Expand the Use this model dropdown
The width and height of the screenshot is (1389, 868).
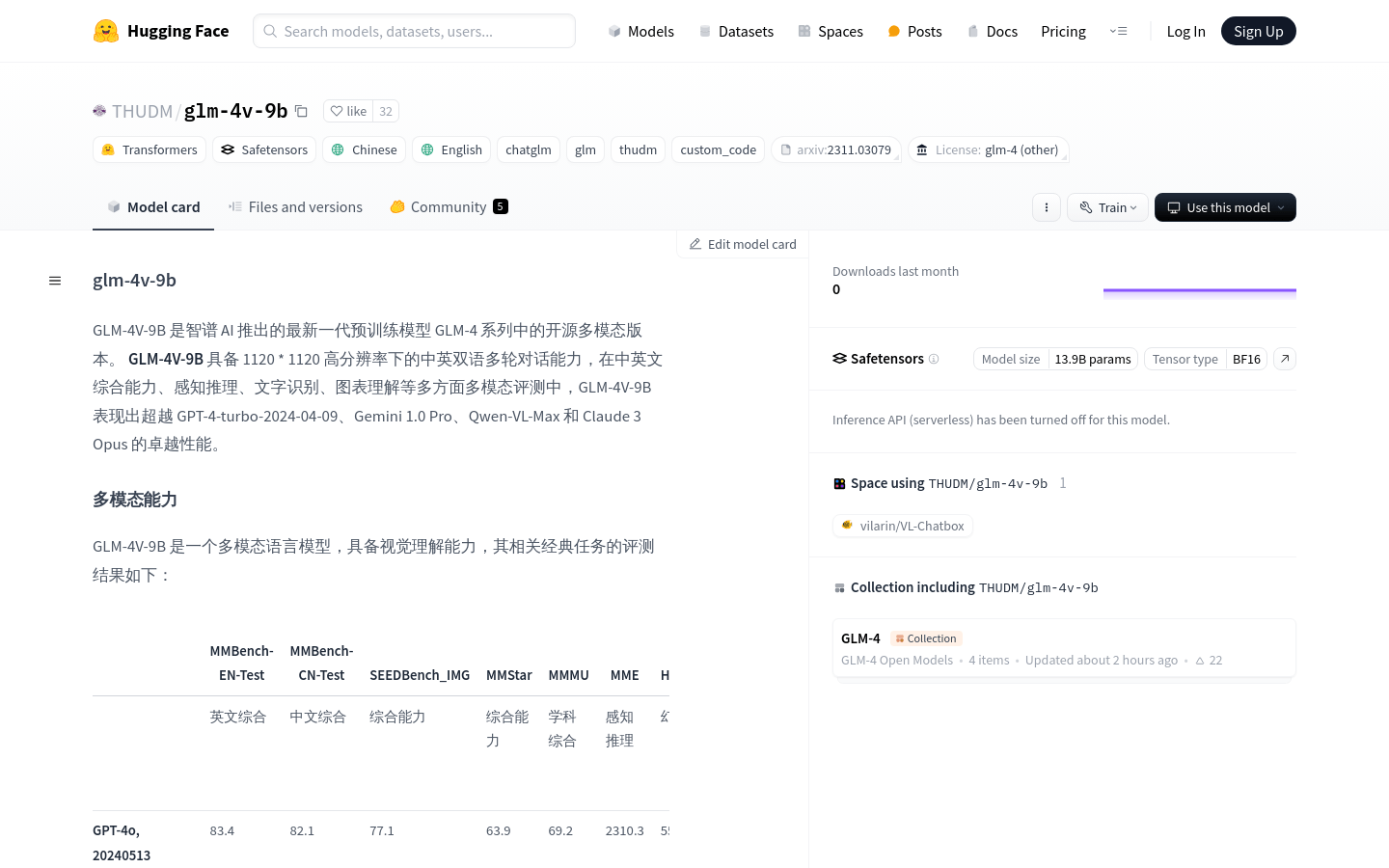[x=1225, y=207]
